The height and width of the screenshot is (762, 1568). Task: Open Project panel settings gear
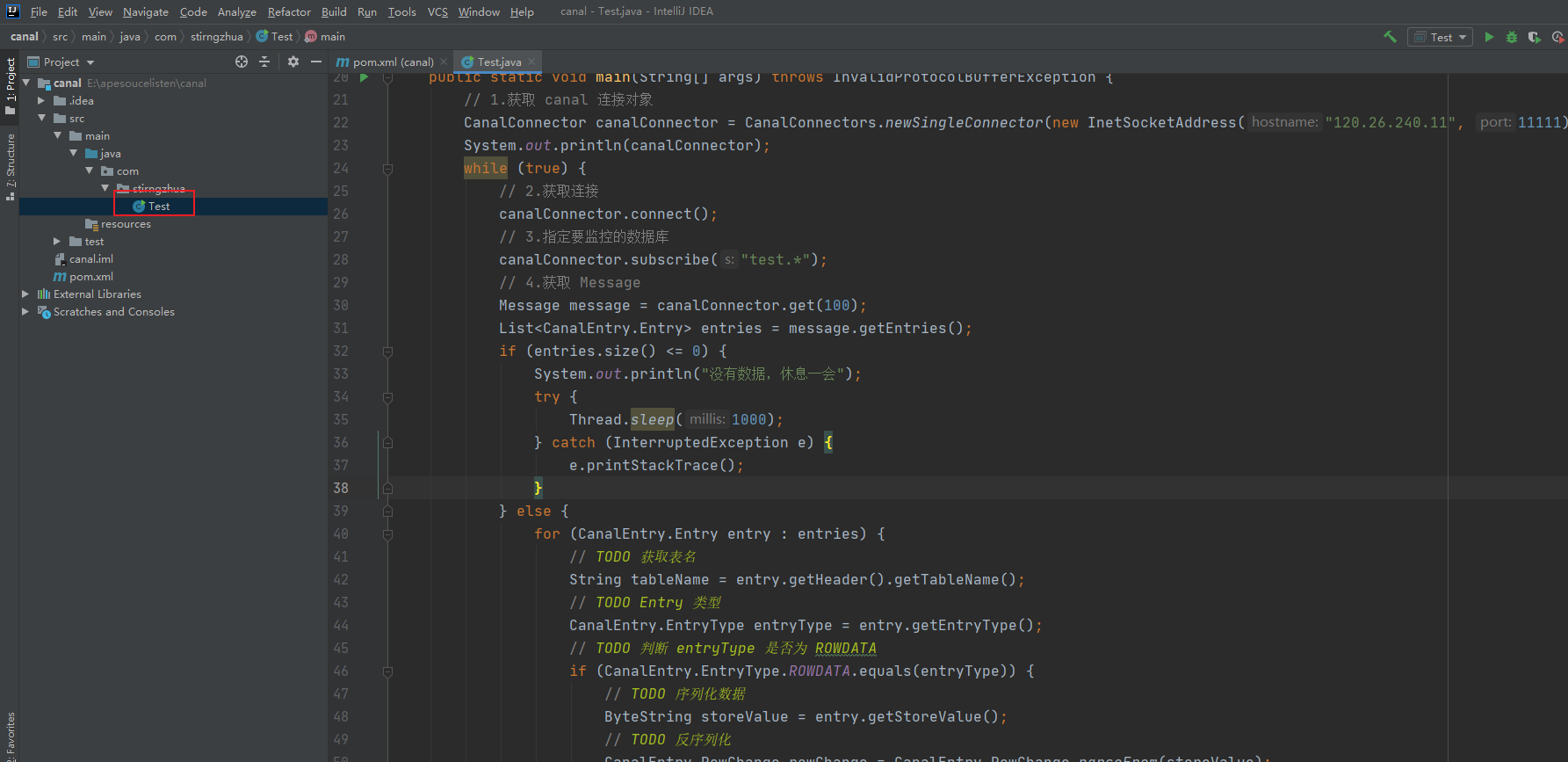(293, 62)
